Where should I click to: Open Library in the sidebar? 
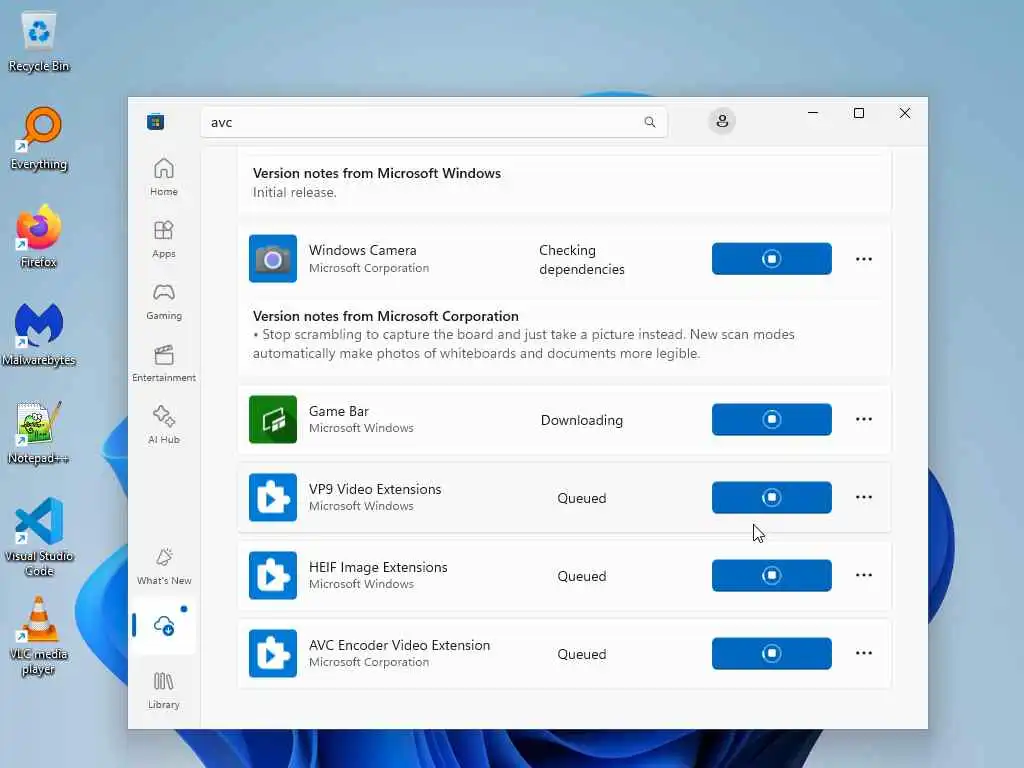(x=164, y=690)
